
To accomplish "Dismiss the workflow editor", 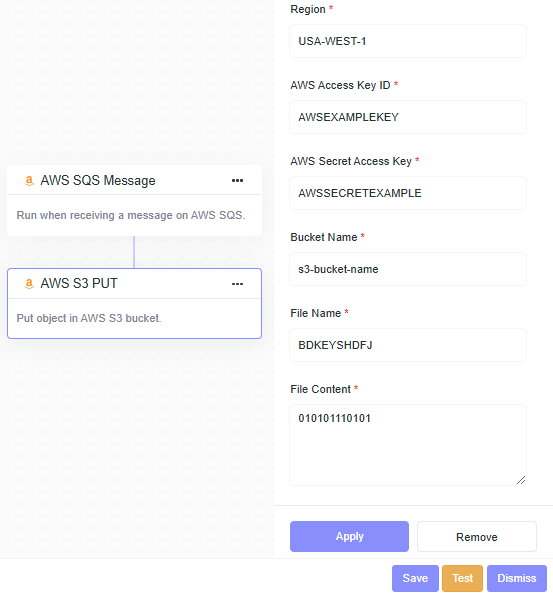I will coord(517,578).
